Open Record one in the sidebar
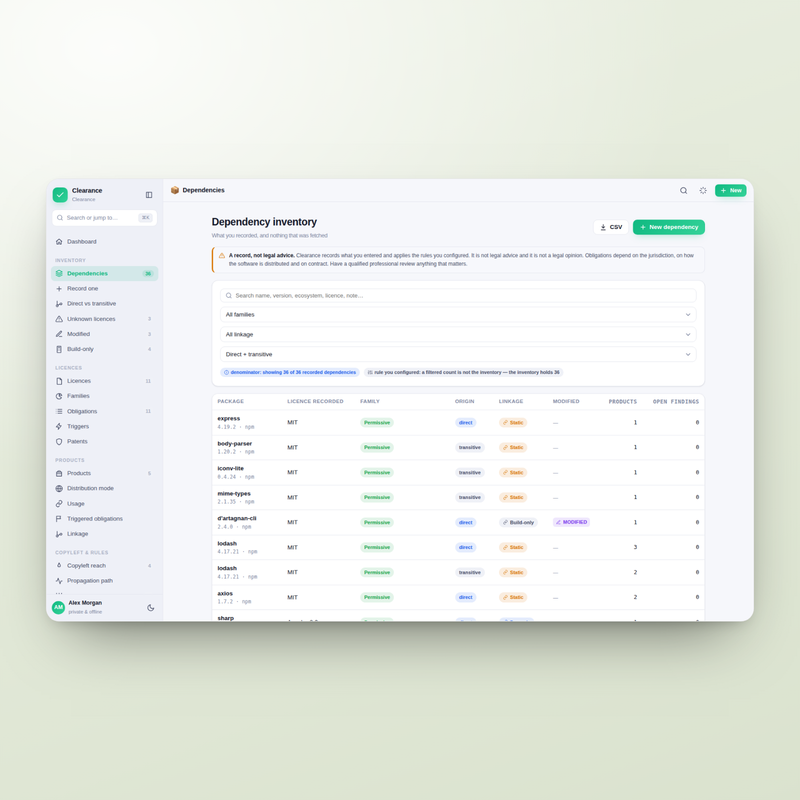Screen dimensions: 800x800 [105, 289]
